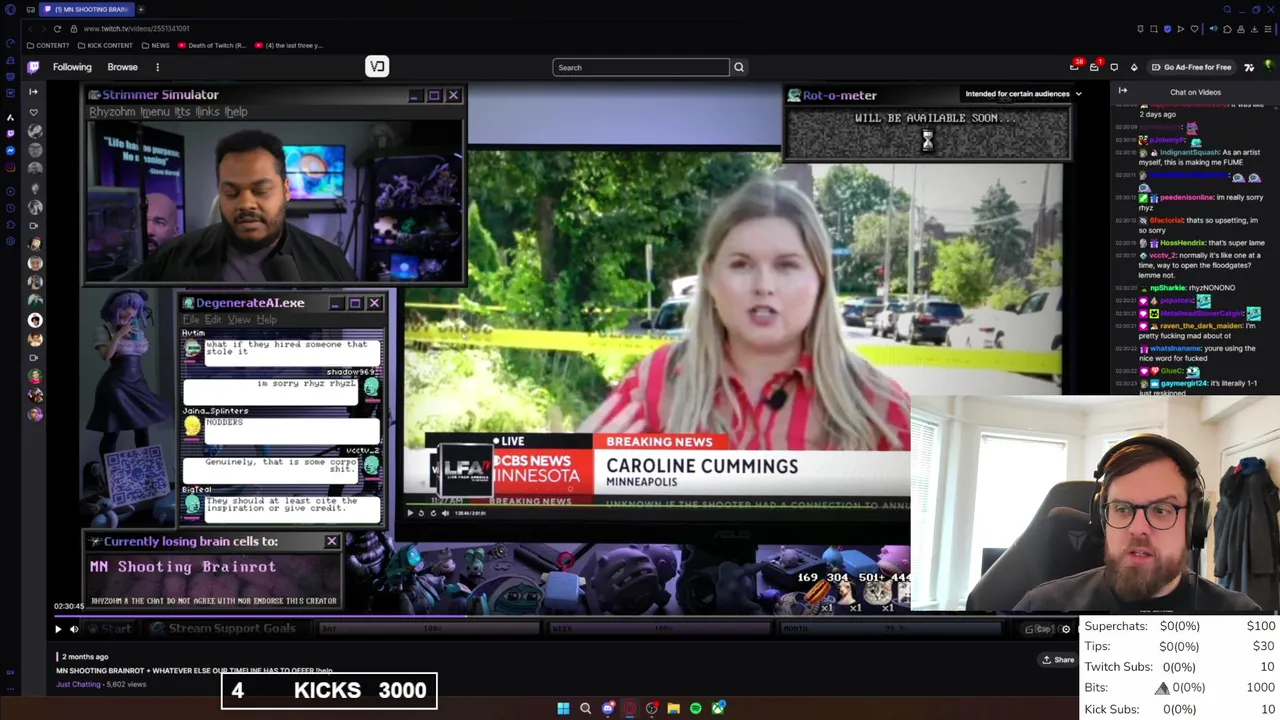Open the CONTENT? bookmark folder
This screenshot has width=1280, height=720.
48,45
